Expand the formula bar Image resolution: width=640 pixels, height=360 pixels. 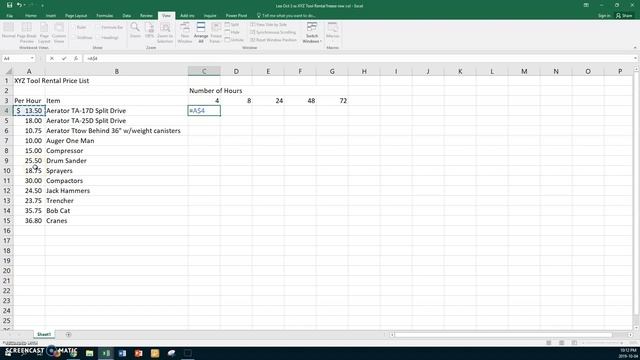[x=636, y=58]
